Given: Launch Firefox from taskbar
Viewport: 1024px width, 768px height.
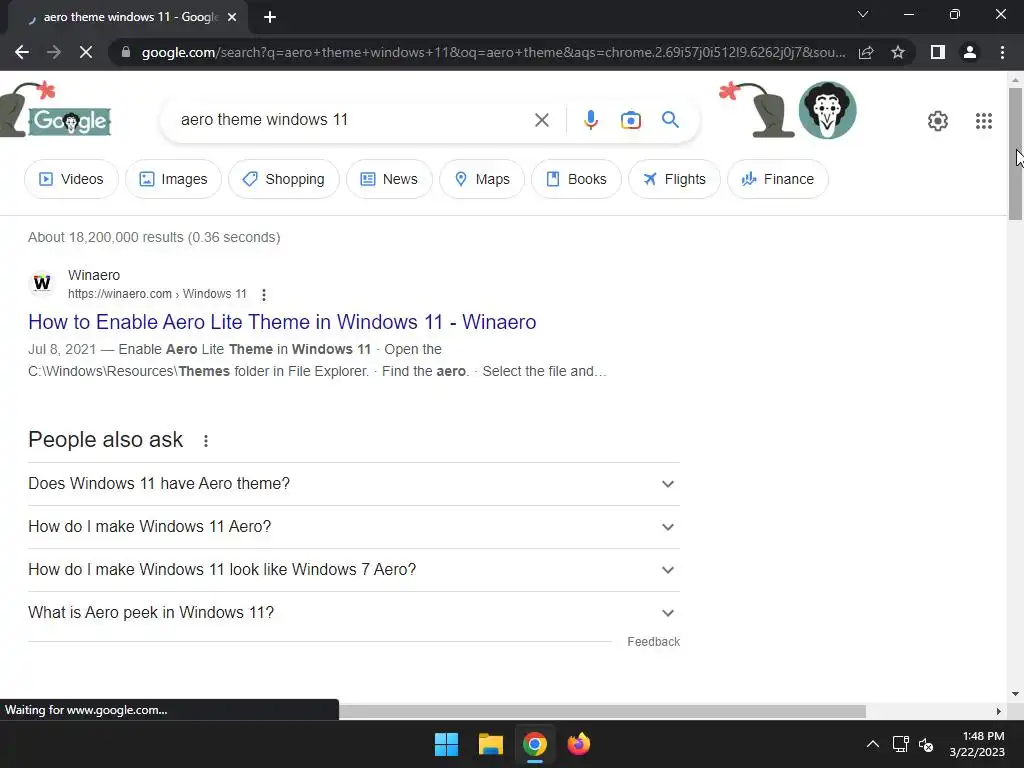Looking at the screenshot, I should (x=579, y=744).
